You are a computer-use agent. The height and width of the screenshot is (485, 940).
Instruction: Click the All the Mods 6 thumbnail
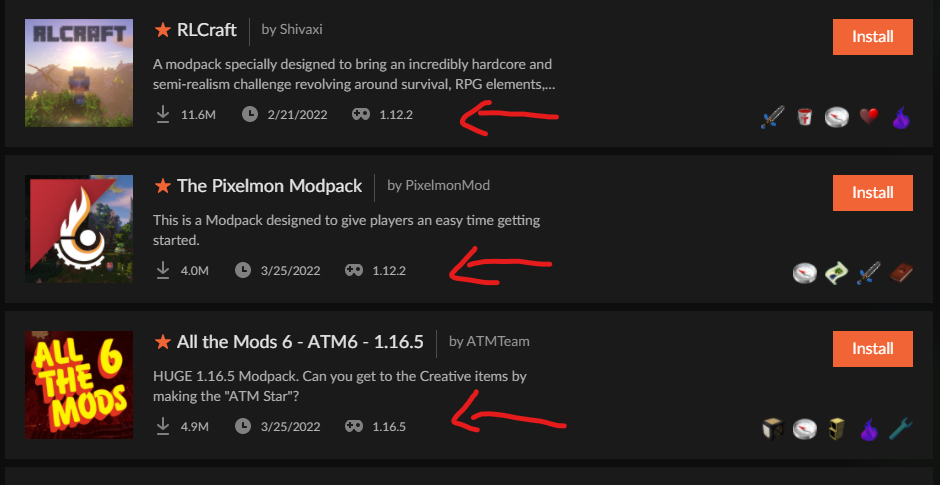click(x=79, y=385)
